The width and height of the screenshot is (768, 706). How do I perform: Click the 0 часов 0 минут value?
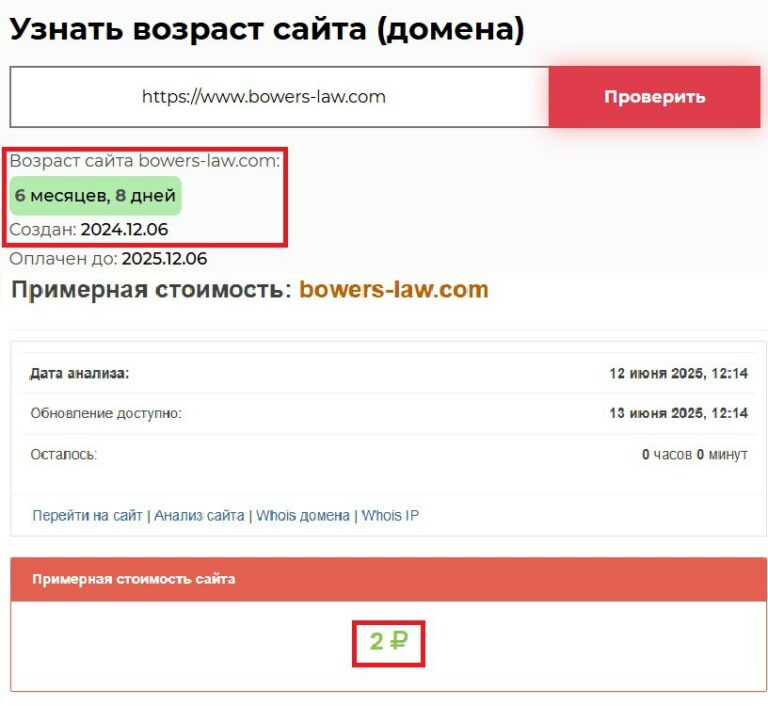(x=695, y=454)
